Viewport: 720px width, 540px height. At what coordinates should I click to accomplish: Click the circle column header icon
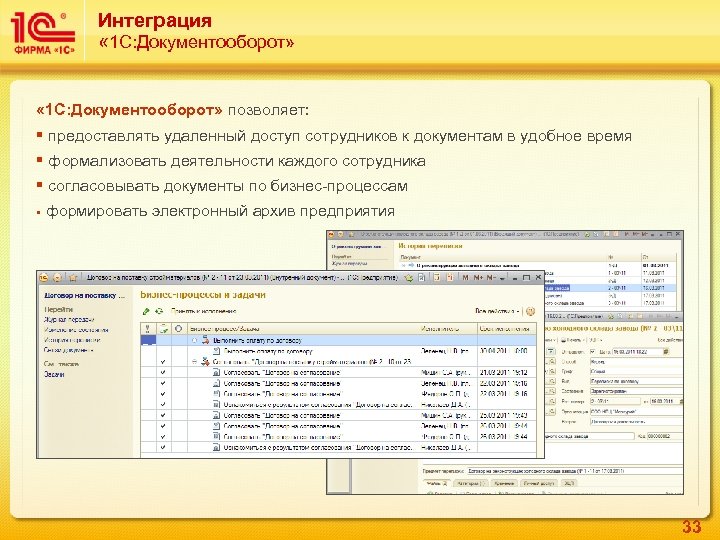(x=179, y=329)
